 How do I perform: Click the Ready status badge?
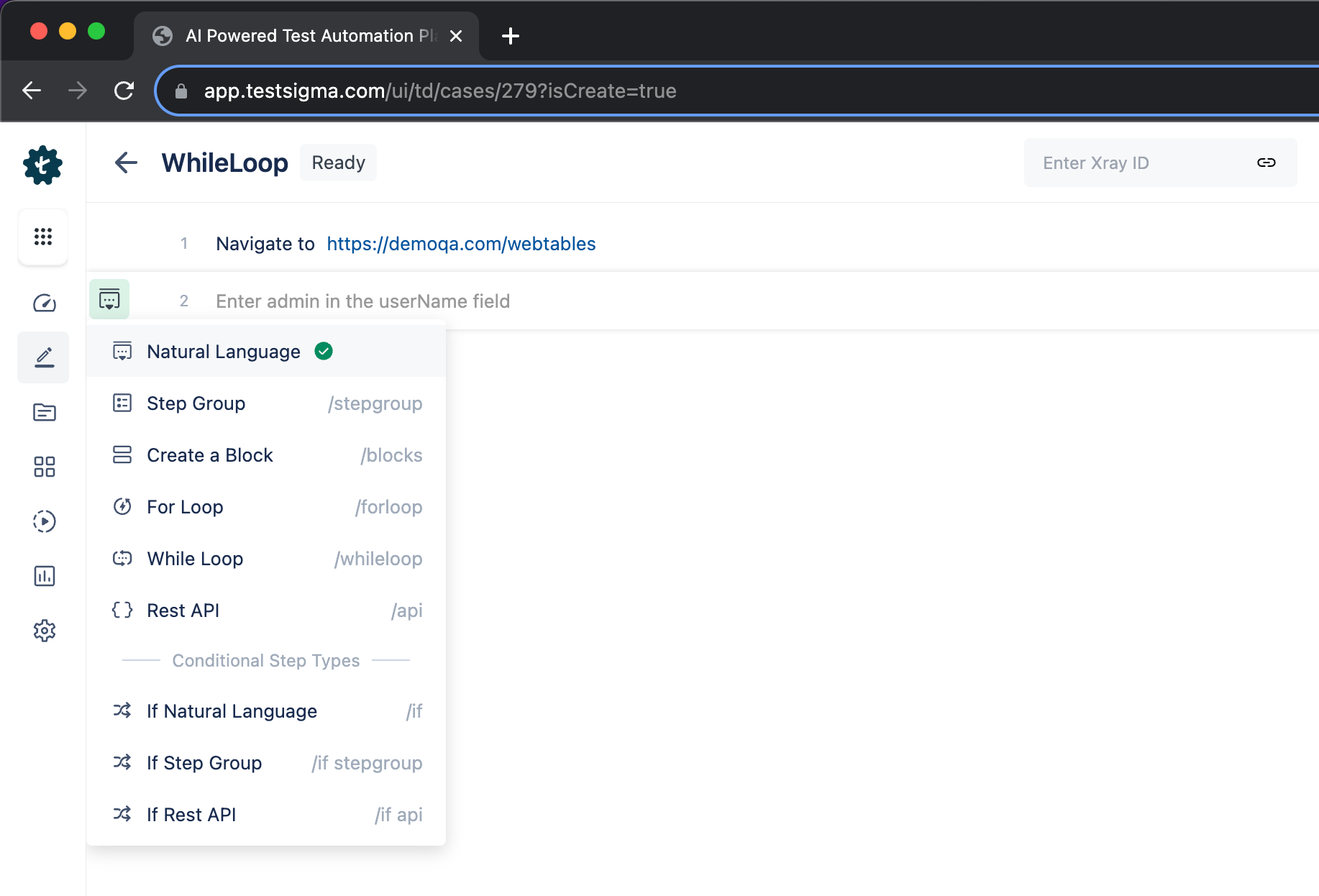pyautogui.click(x=338, y=163)
